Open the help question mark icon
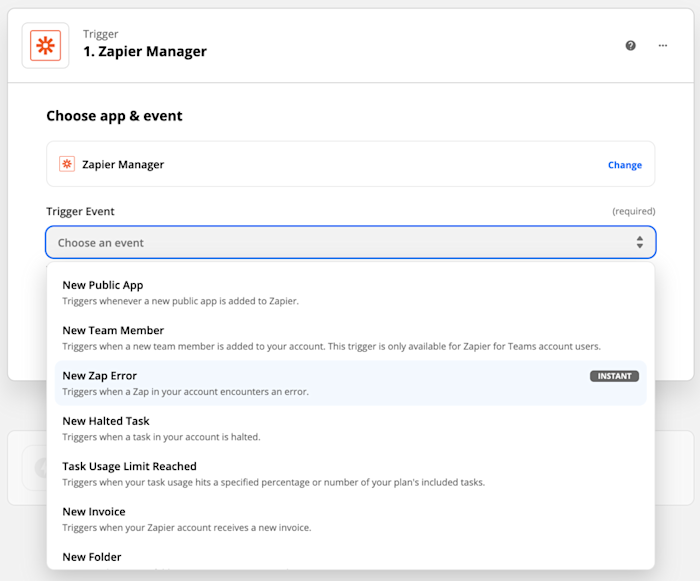The height and width of the screenshot is (581, 700). click(x=630, y=46)
